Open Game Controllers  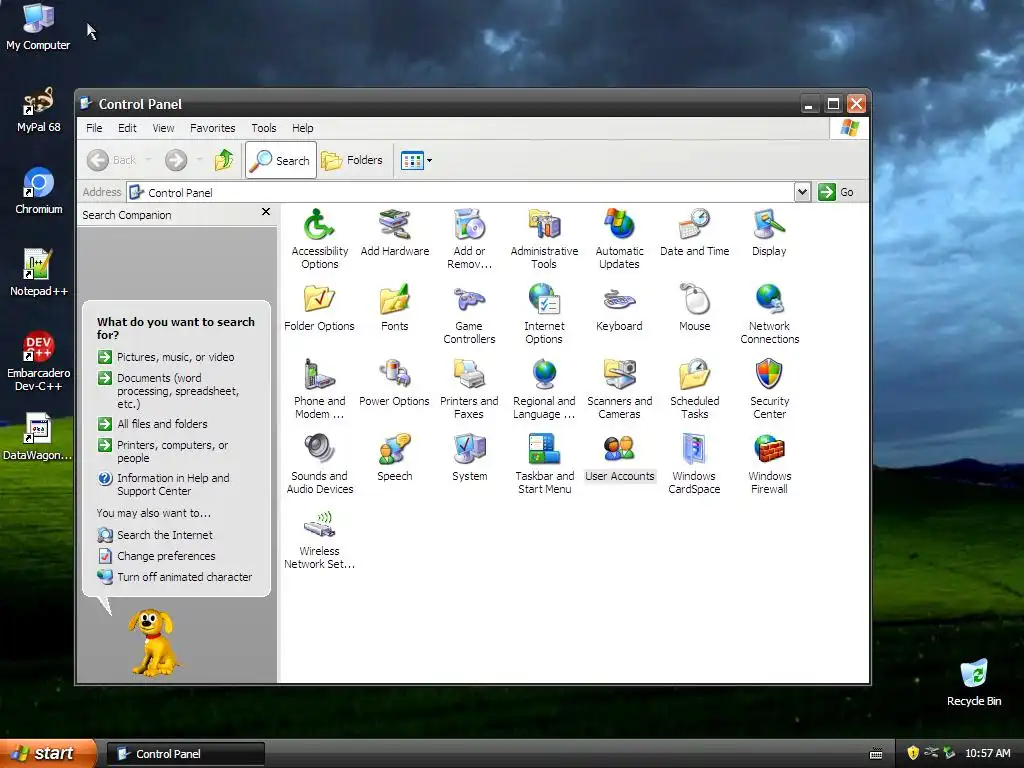click(x=469, y=313)
